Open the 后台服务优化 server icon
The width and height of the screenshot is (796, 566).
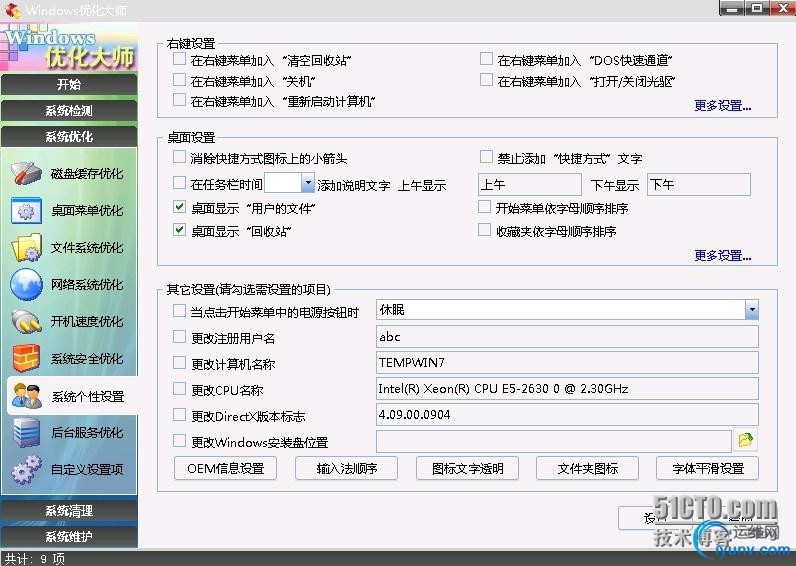pyautogui.click(x=26, y=432)
